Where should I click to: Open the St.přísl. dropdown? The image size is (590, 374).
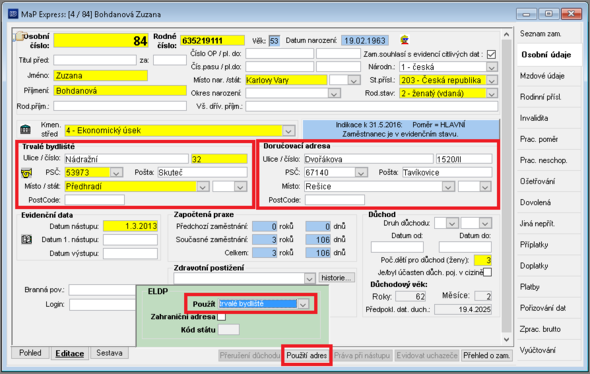[x=491, y=81]
